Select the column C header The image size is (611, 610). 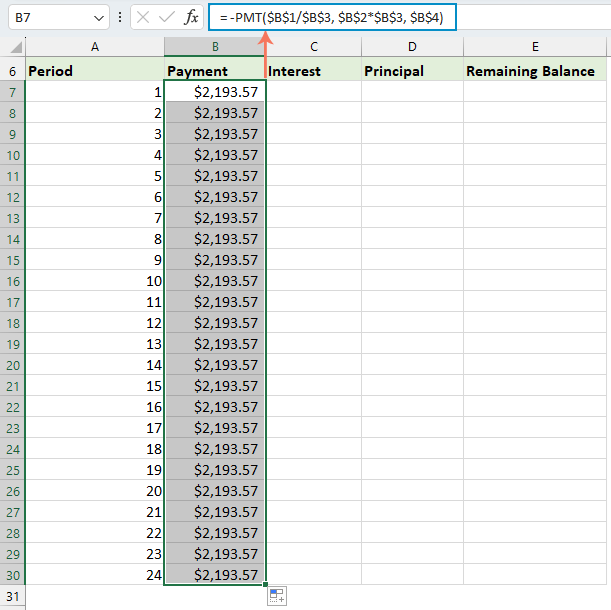coord(313,47)
